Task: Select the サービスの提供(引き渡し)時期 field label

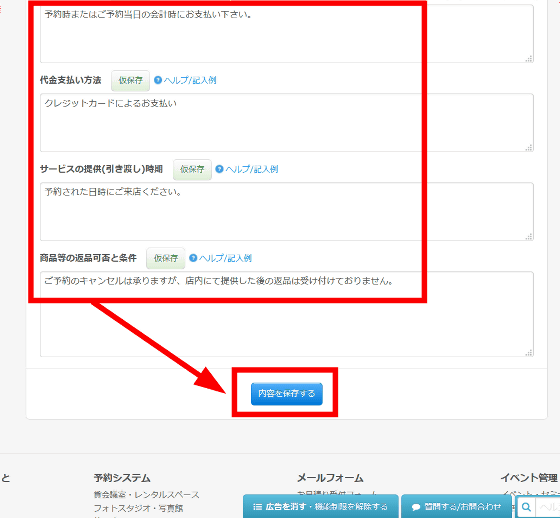Action: 101,169
